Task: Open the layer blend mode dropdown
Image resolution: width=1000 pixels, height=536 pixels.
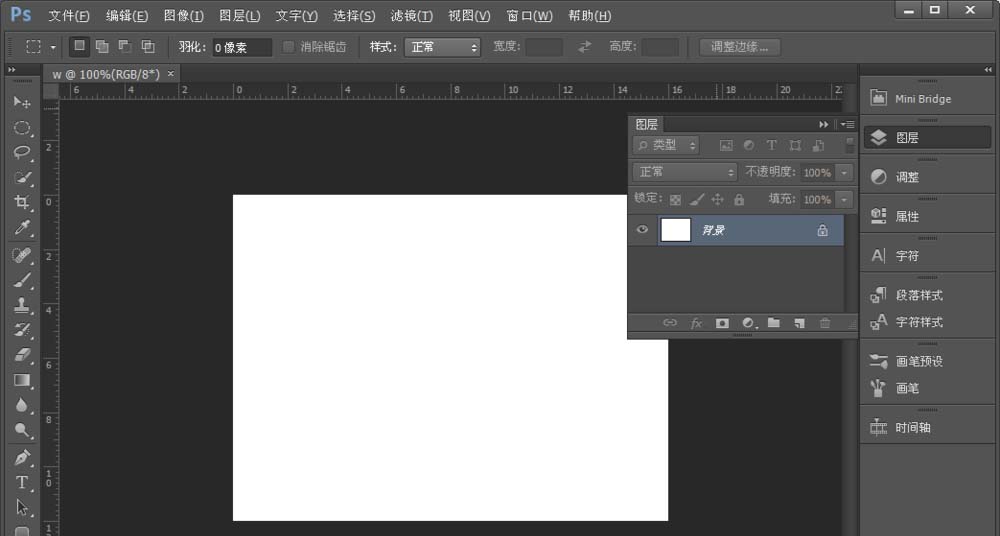Action: [685, 172]
